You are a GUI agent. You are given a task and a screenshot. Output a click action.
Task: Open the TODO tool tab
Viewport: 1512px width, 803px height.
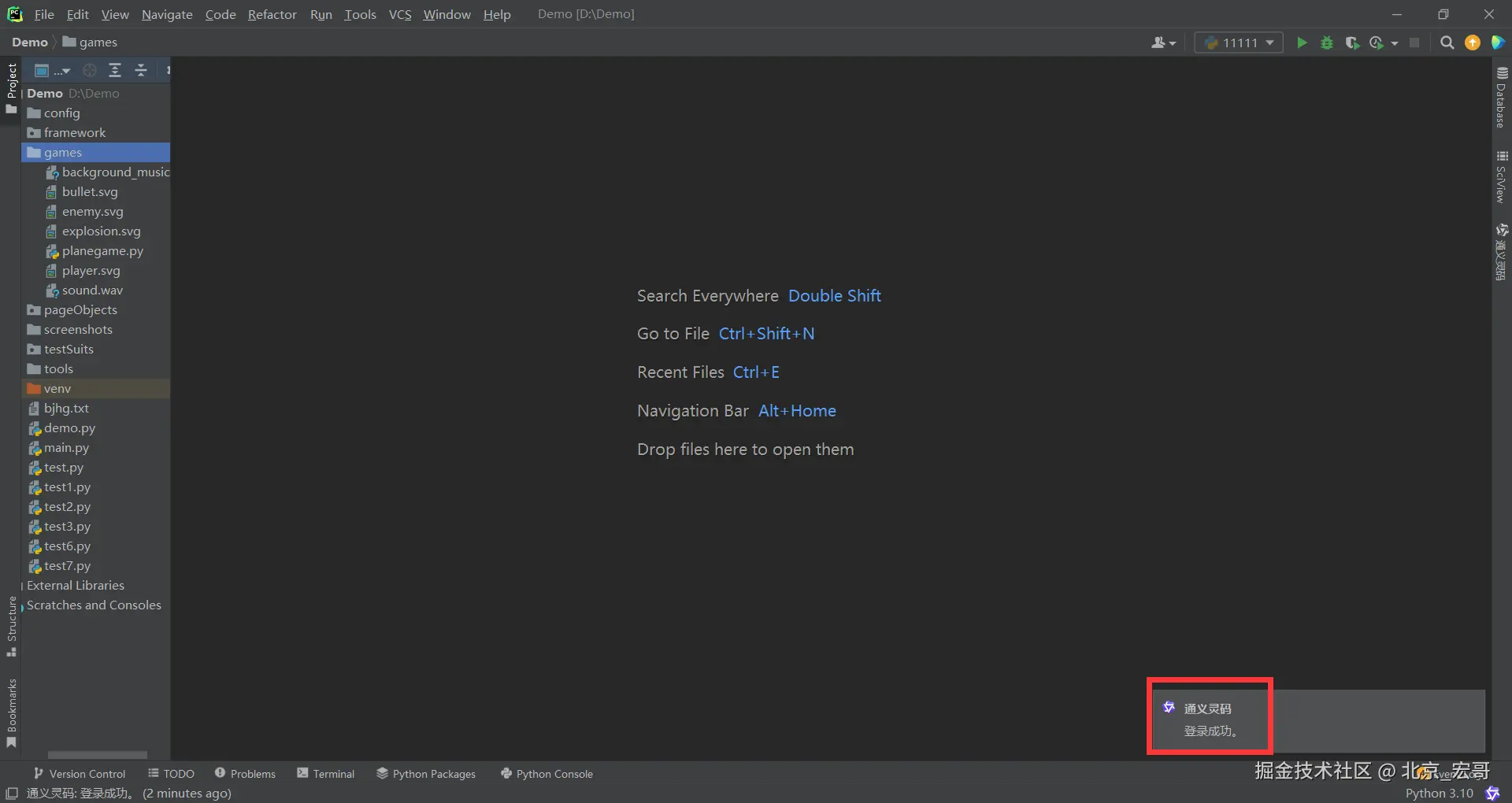point(171,774)
